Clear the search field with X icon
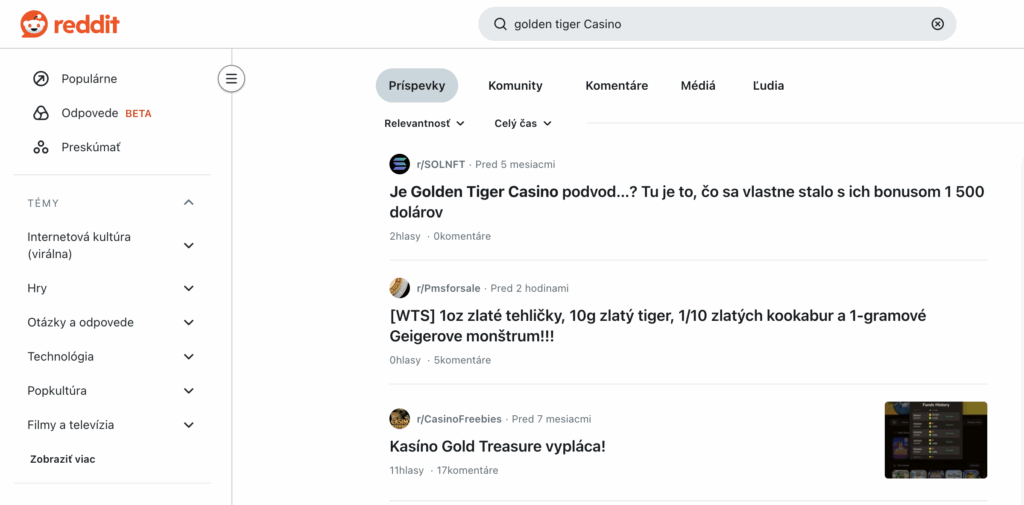 pyautogui.click(x=937, y=24)
